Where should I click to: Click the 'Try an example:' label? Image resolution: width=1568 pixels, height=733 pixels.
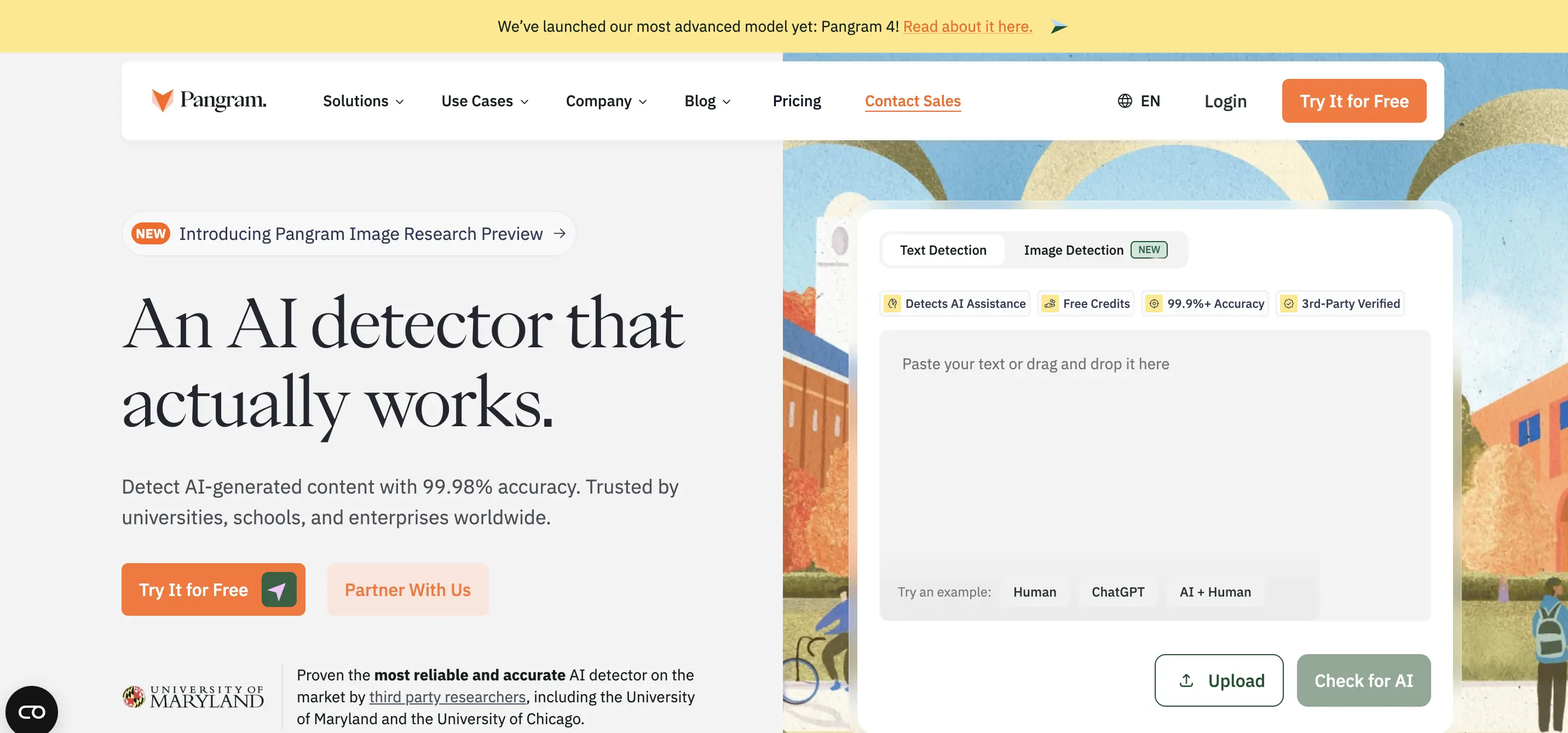[x=943, y=592]
